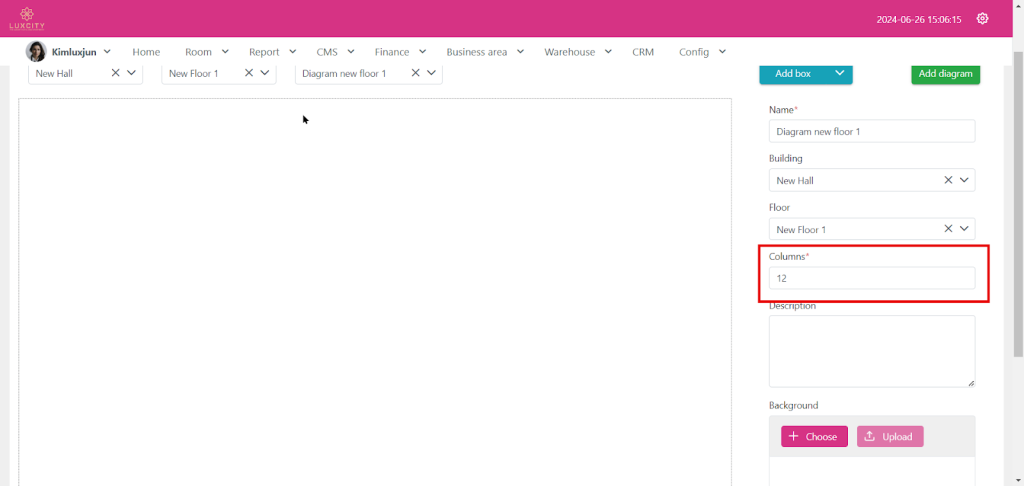Click the Choose background button
This screenshot has height=486, width=1024.
tap(814, 436)
